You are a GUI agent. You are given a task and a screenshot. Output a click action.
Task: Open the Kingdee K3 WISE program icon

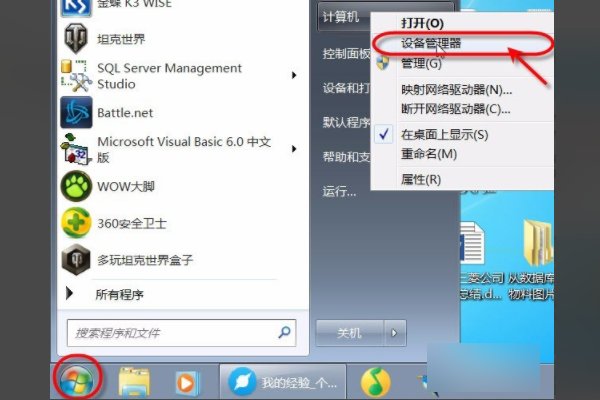point(76,7)
